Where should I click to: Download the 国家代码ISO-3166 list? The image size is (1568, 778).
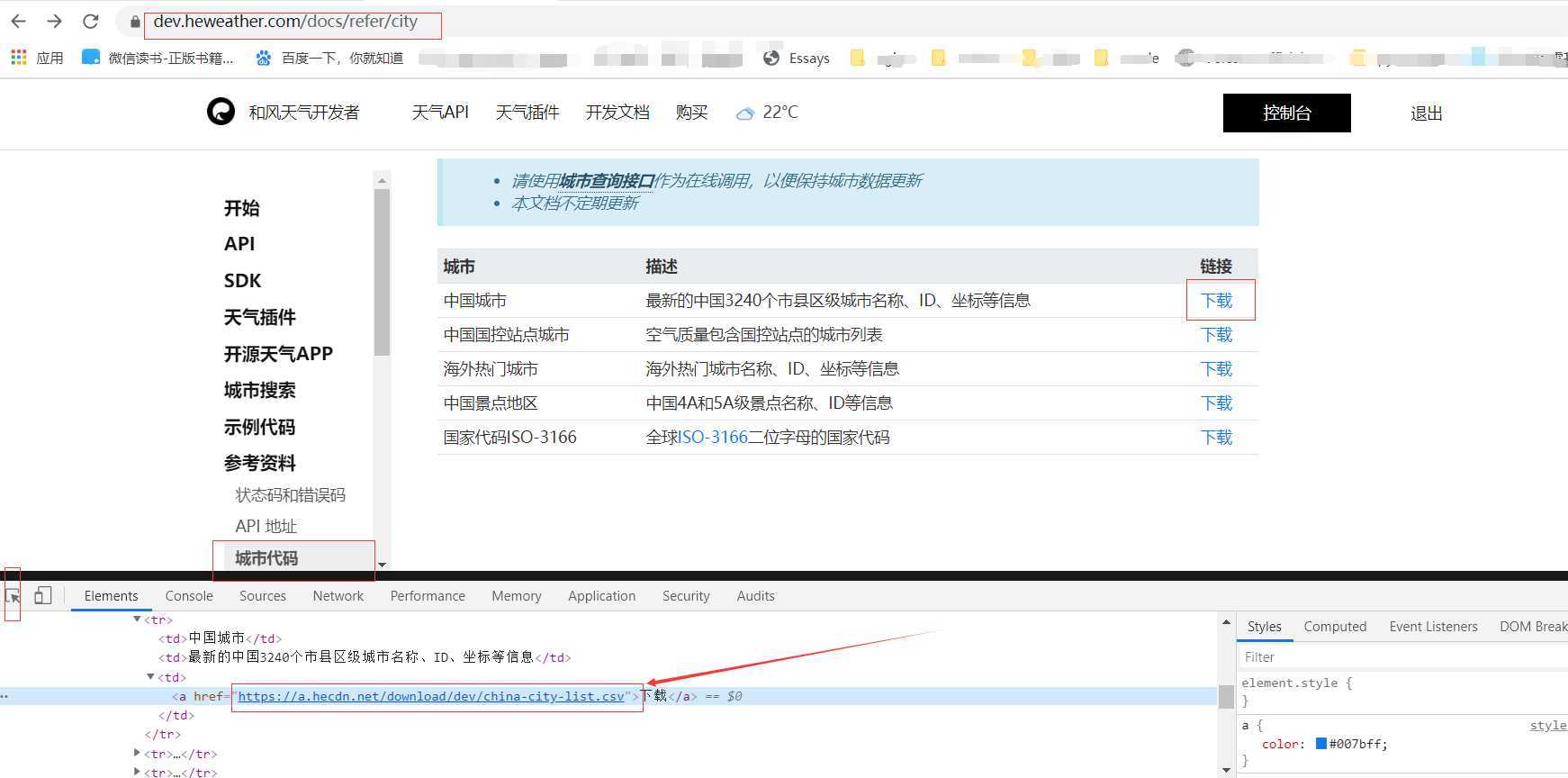[x=1216, y=438]
